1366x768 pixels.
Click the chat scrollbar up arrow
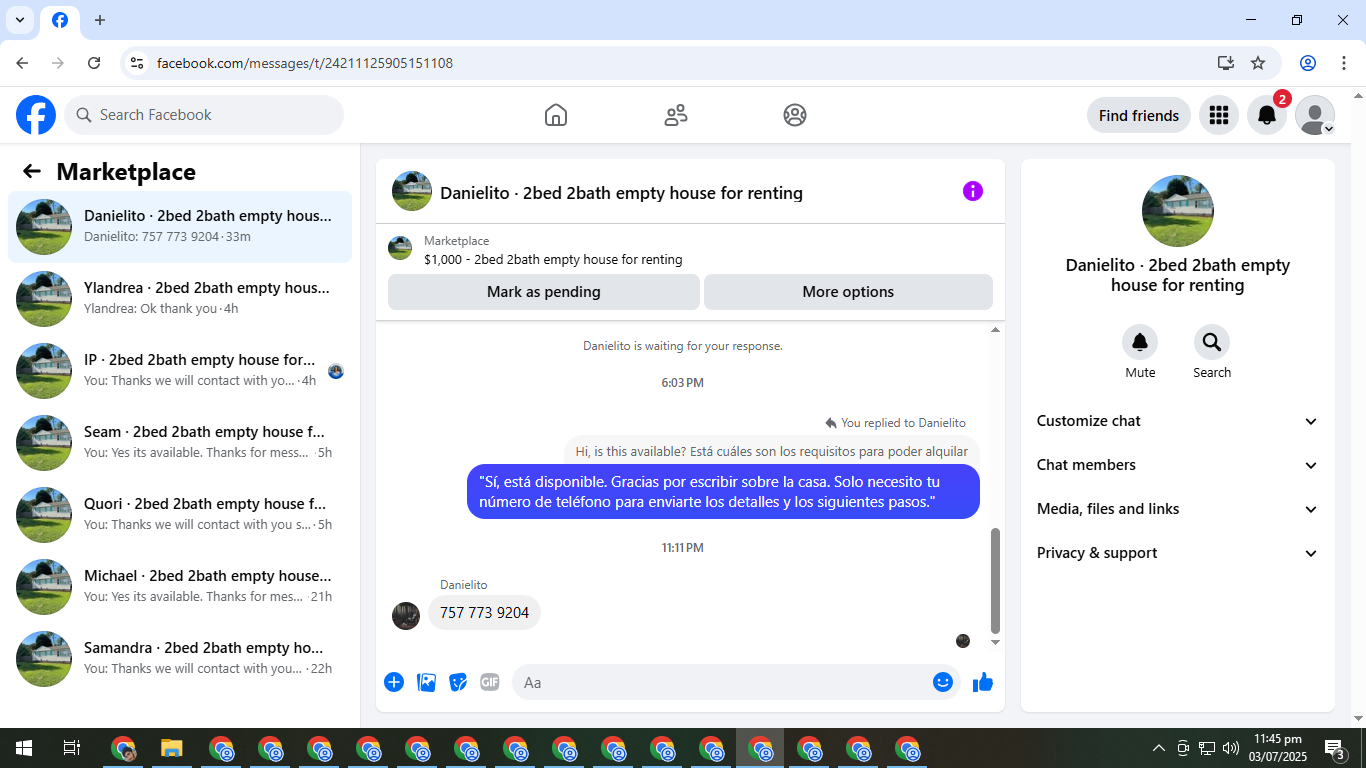[x=995, y=330]
